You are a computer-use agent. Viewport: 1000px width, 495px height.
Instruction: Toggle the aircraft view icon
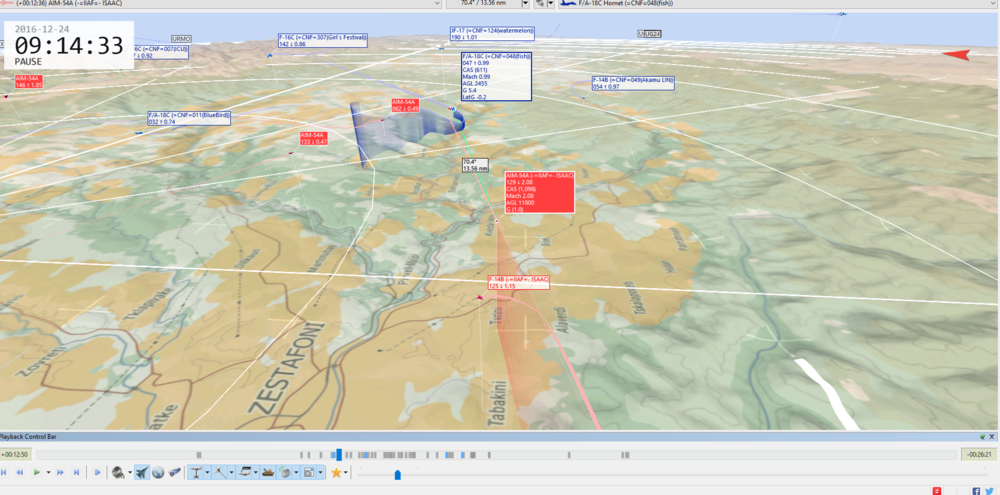[x=141, y=472]
